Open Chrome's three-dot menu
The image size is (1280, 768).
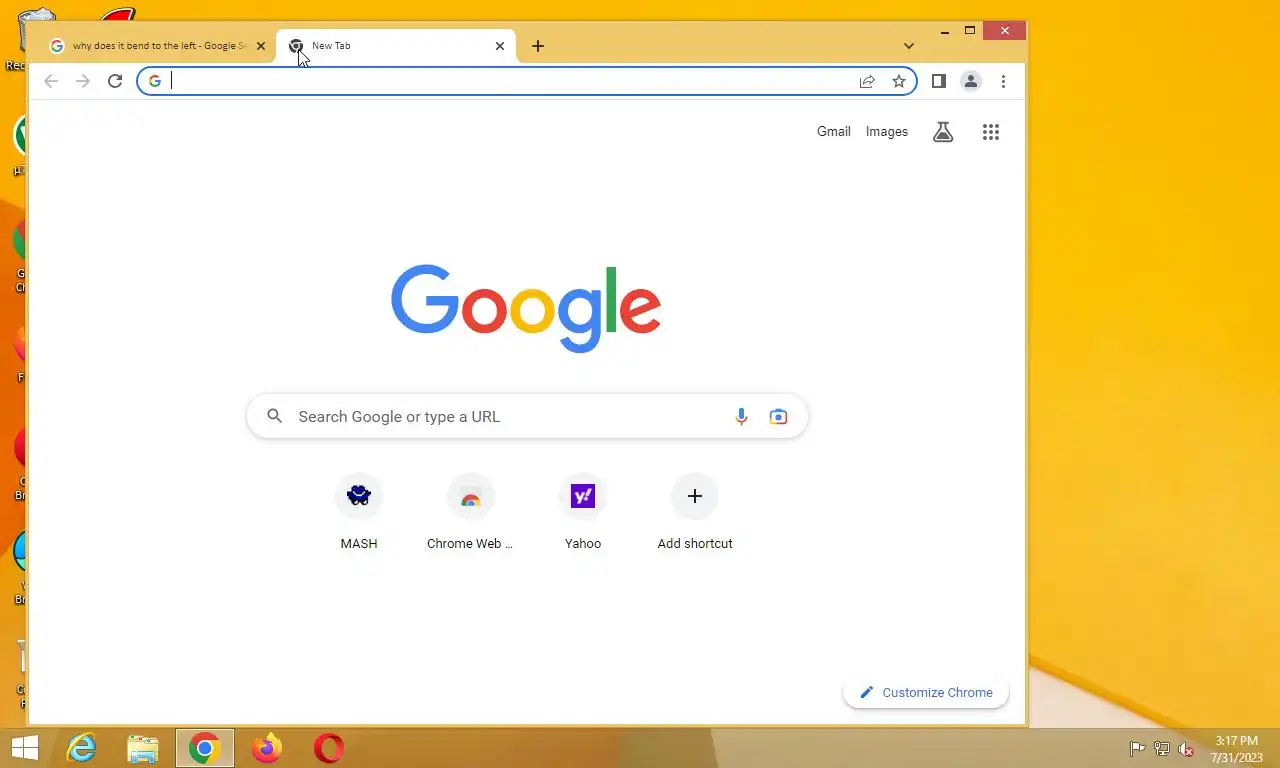coord(1003,81)
